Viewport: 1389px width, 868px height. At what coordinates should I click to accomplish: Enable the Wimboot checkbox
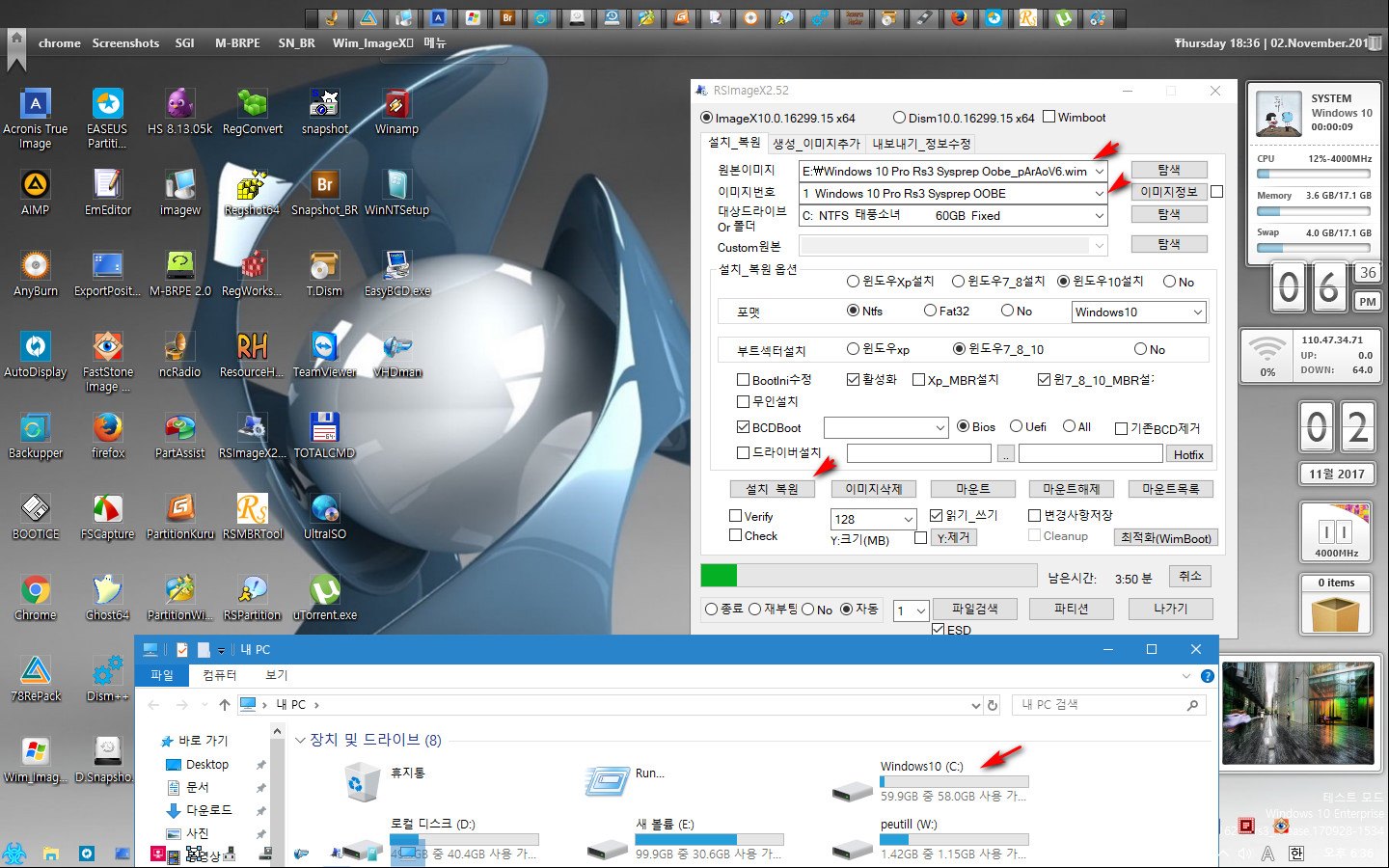click(x=1049, y=117)
